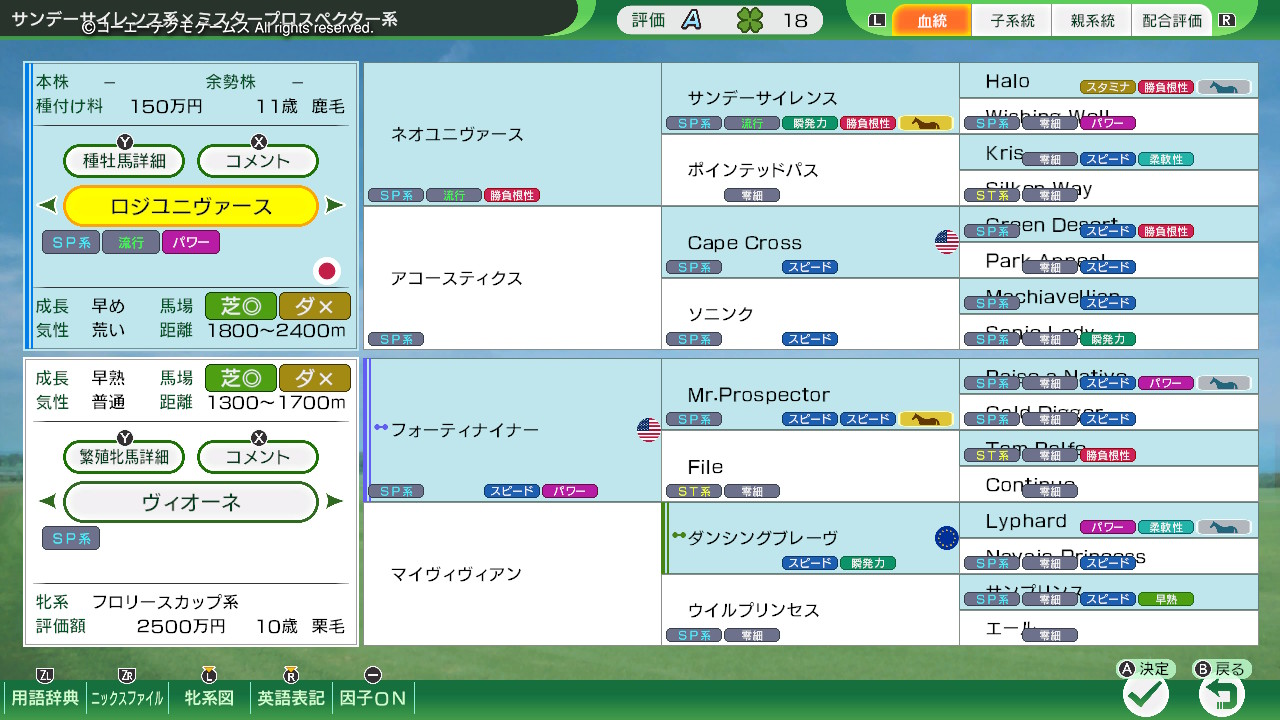Viewport: 1280px width, 720px height.
Task: Select ポインテッドパス in the pedigree
Action: click(810, 170)
